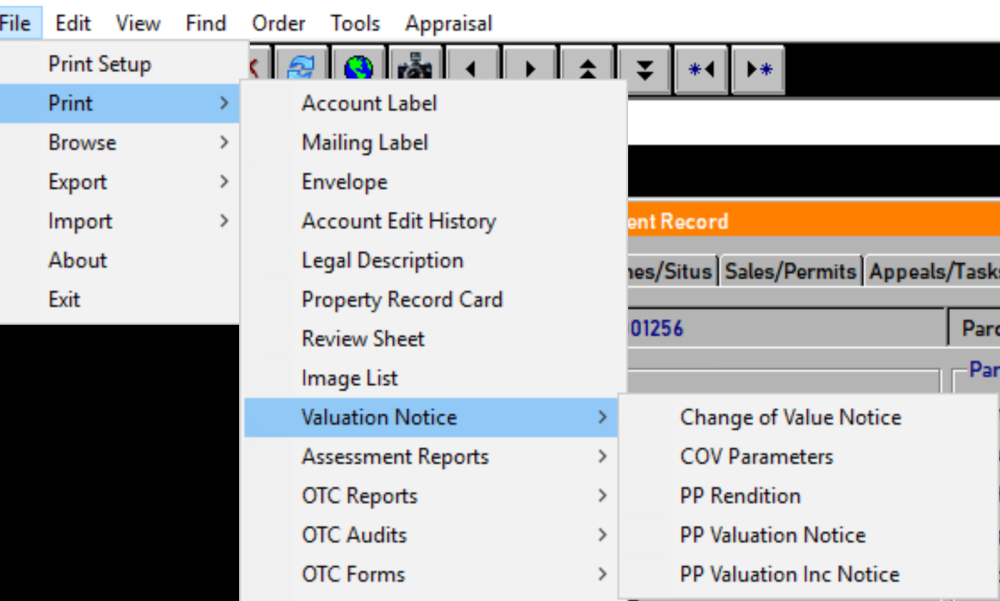Click the asterisk-right navigation icon
Image resolution: width=1000 pixels, height=601 pixels.
pyautogui.click(x=757, y=68)
